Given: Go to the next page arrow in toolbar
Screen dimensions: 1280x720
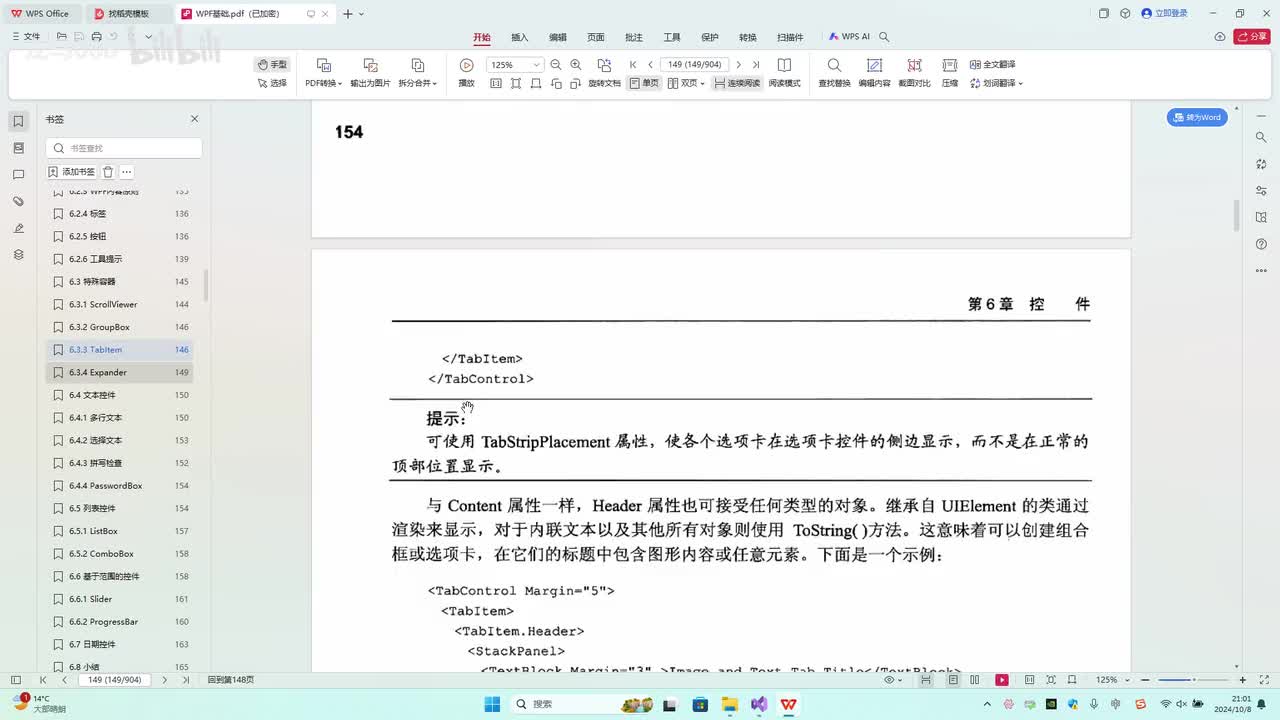Looking at the screenshot, I should tap(739, 64).
